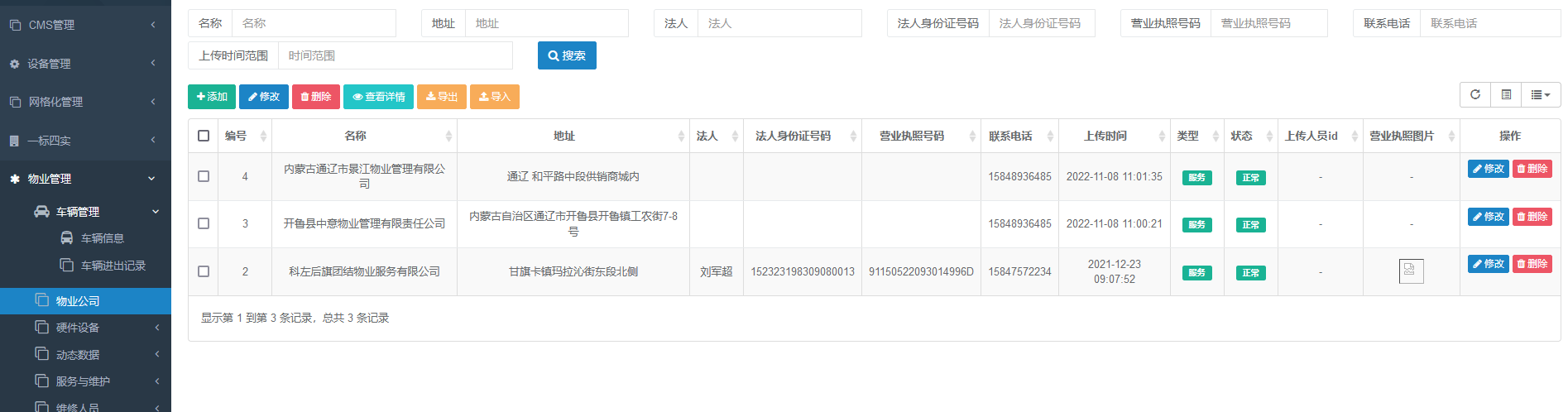The image size is (1568, 412).
Task: Open business license image thumbnail in row 2
Action: 1411,271
